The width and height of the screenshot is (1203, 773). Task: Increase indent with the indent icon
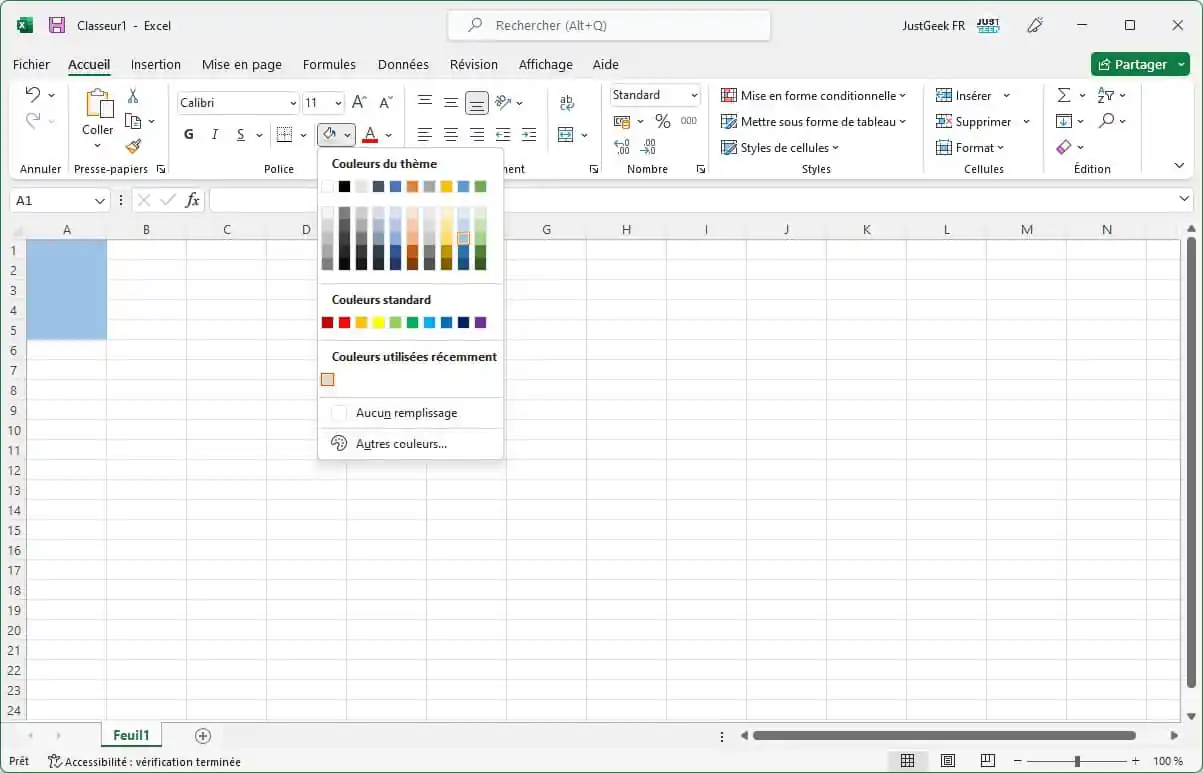pos(529,134)
